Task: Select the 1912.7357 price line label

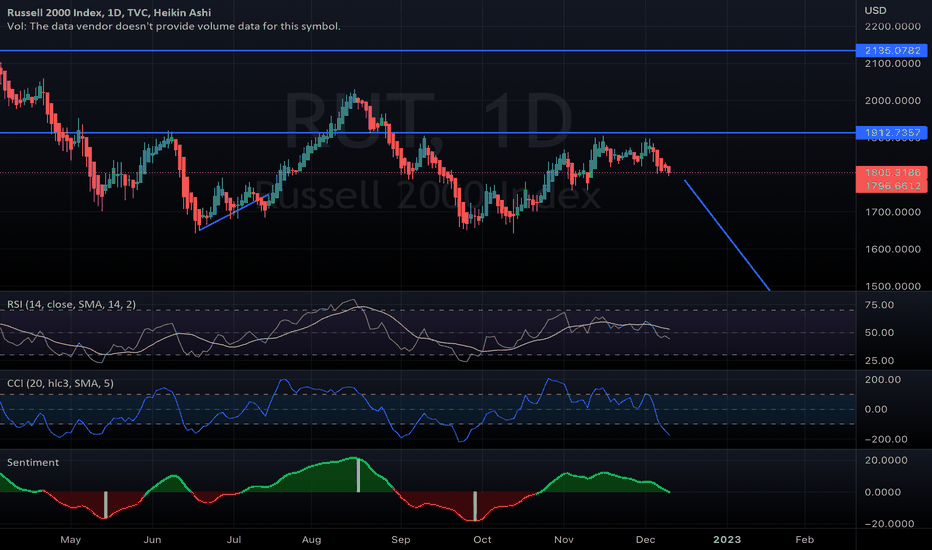Action: [x=892, y=133]
